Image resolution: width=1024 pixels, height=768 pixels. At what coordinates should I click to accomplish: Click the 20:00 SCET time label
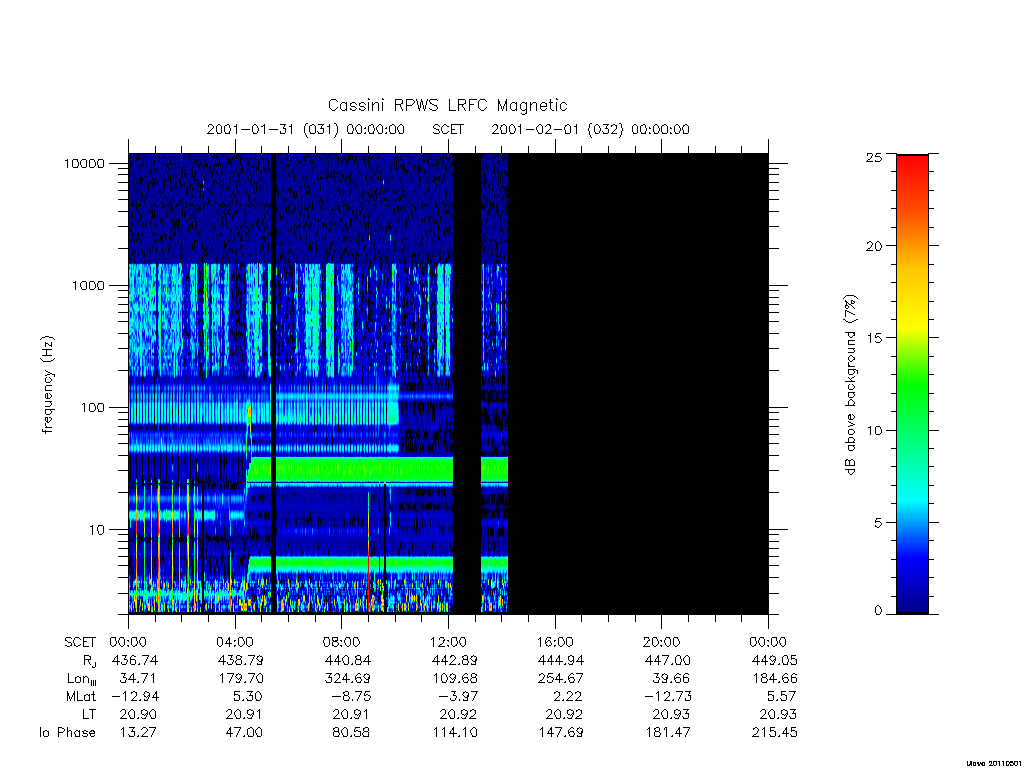662,642
